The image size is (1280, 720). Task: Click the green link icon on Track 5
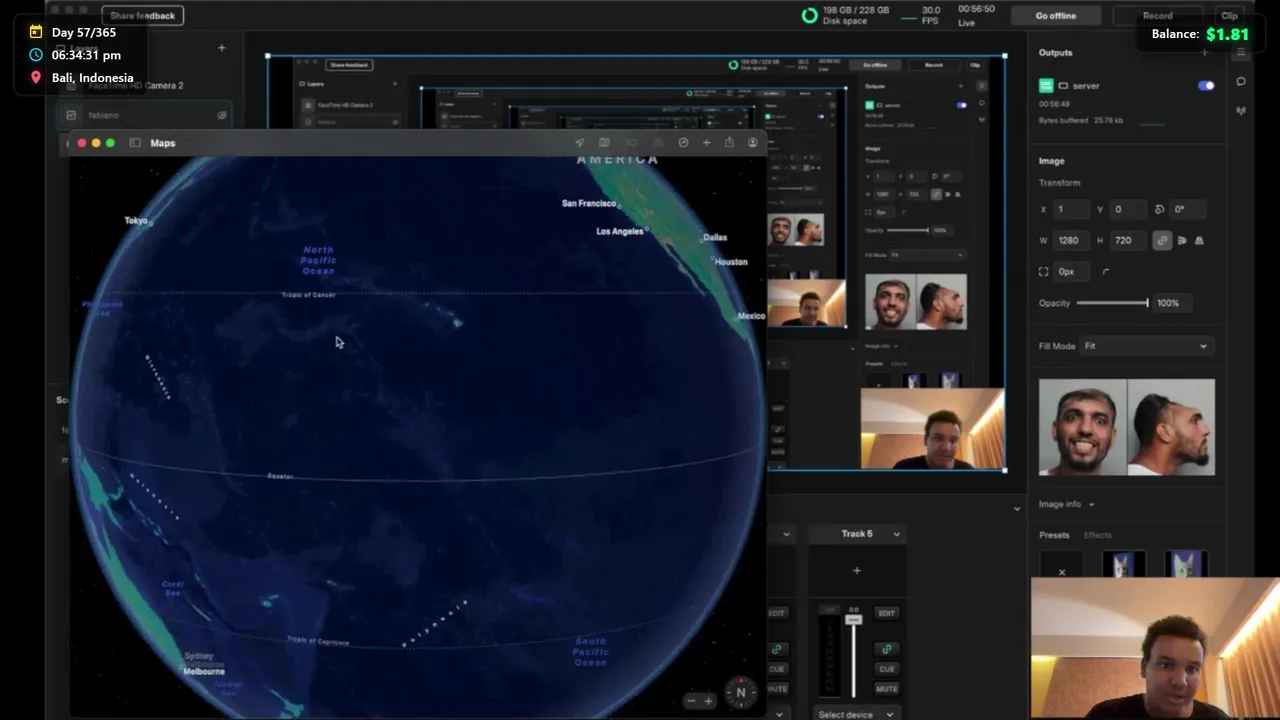886,649
